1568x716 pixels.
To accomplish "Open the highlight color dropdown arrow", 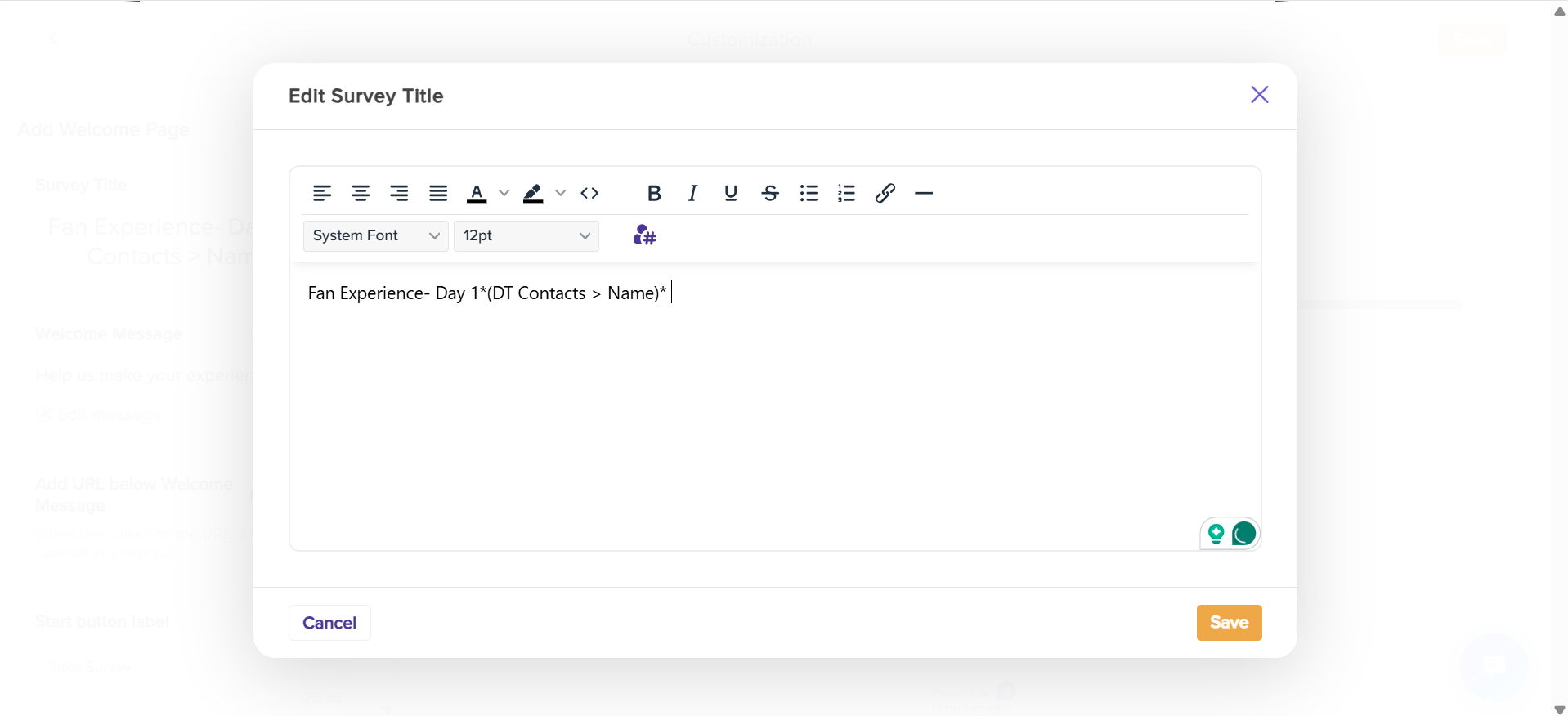I will pos(561,194).
